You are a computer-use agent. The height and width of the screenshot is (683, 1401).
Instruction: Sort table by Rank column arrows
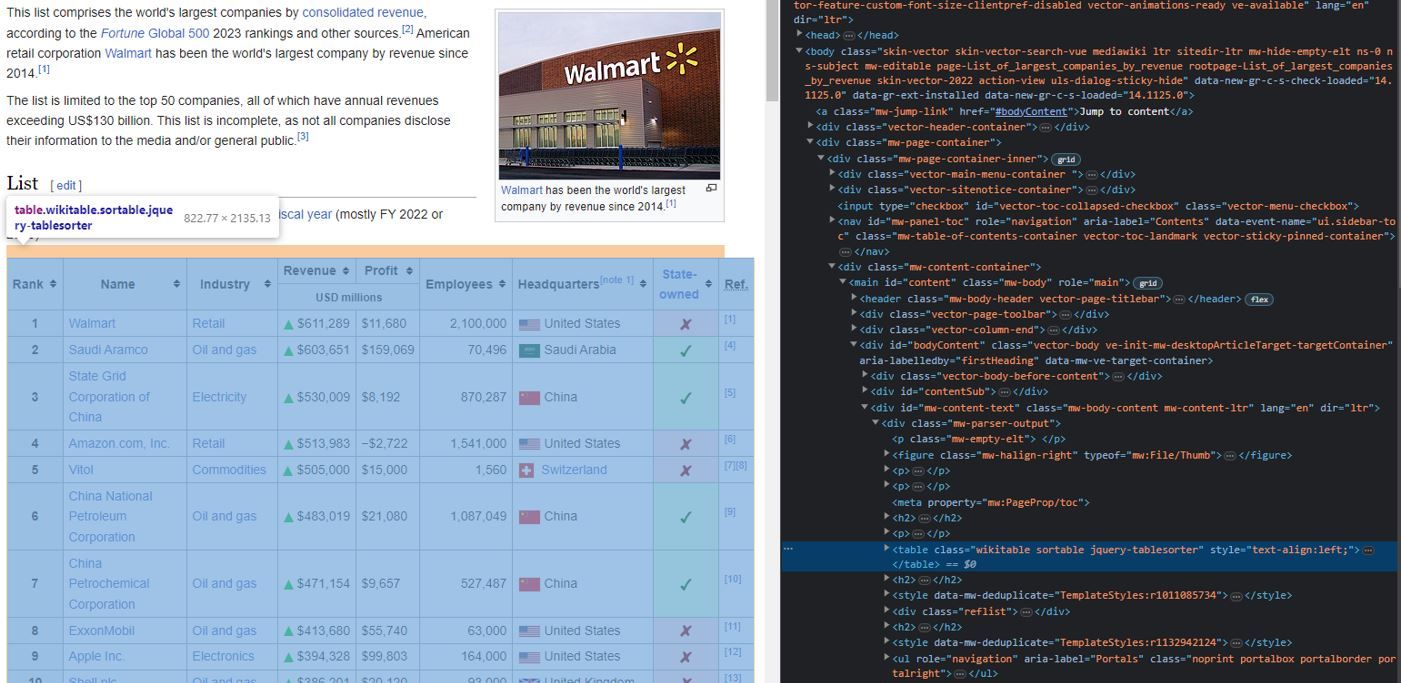52,285
